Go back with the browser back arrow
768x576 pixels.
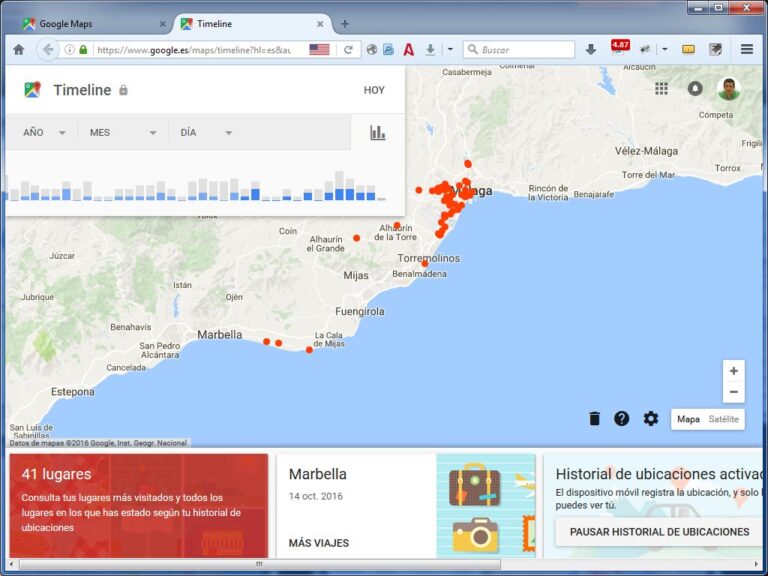pos(48,49)
